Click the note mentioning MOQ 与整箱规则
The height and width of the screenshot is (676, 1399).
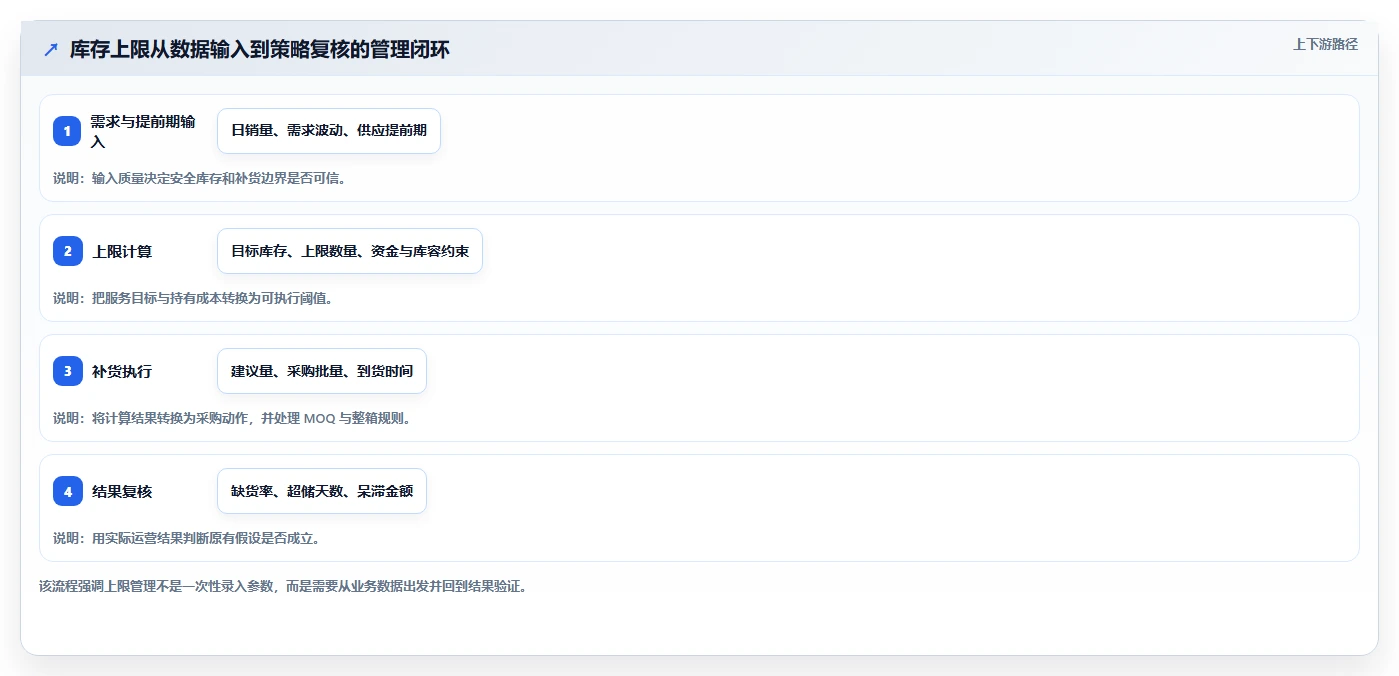point(232,418)
